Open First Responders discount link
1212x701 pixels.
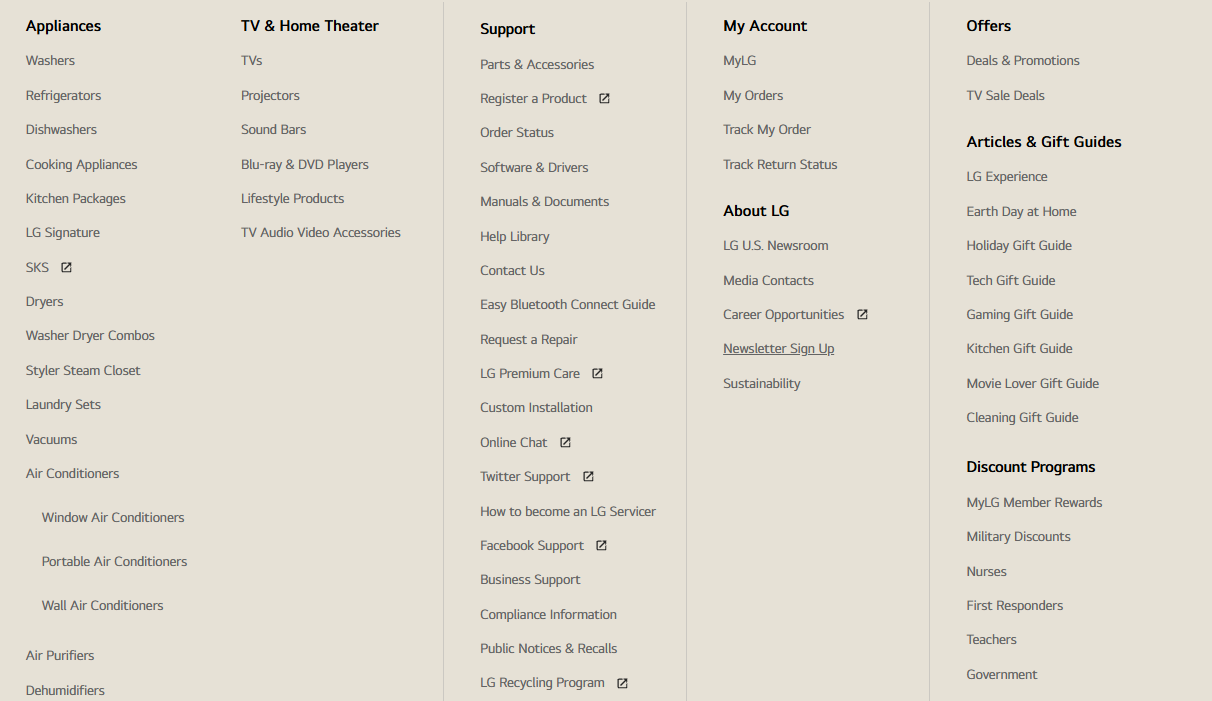(1014, 606)
